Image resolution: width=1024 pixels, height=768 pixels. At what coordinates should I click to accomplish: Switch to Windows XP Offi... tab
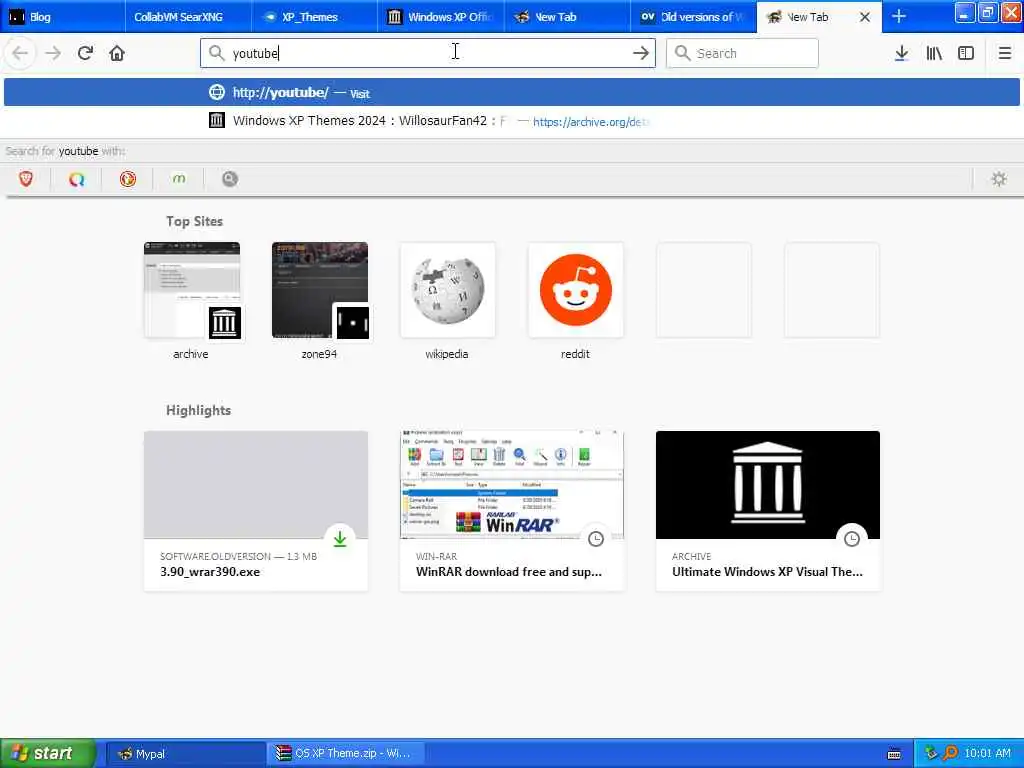(x=441, y=17)
